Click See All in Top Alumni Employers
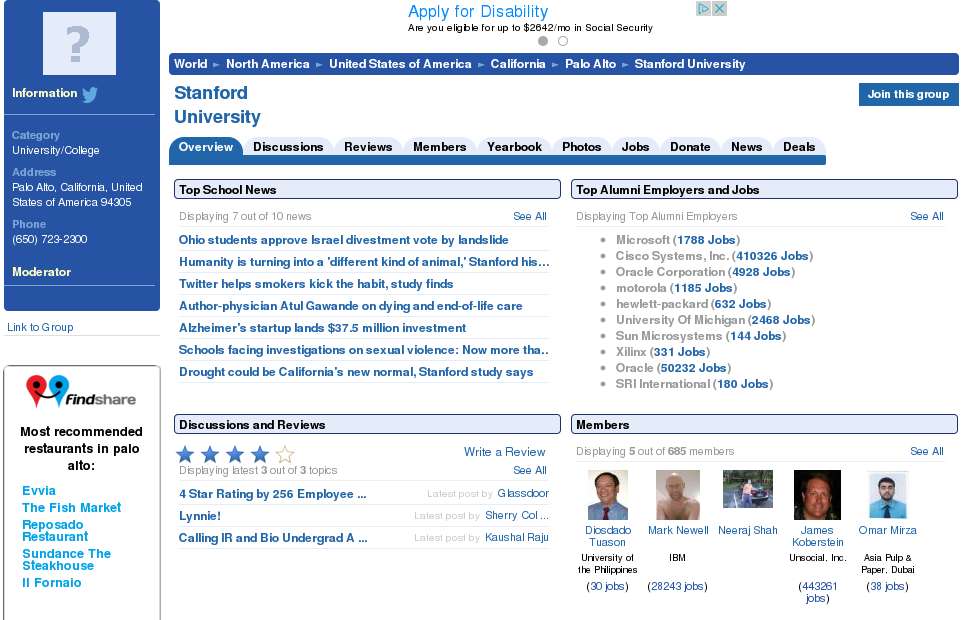The height and width of the screenshot is (620, 980). click(926, 216)
